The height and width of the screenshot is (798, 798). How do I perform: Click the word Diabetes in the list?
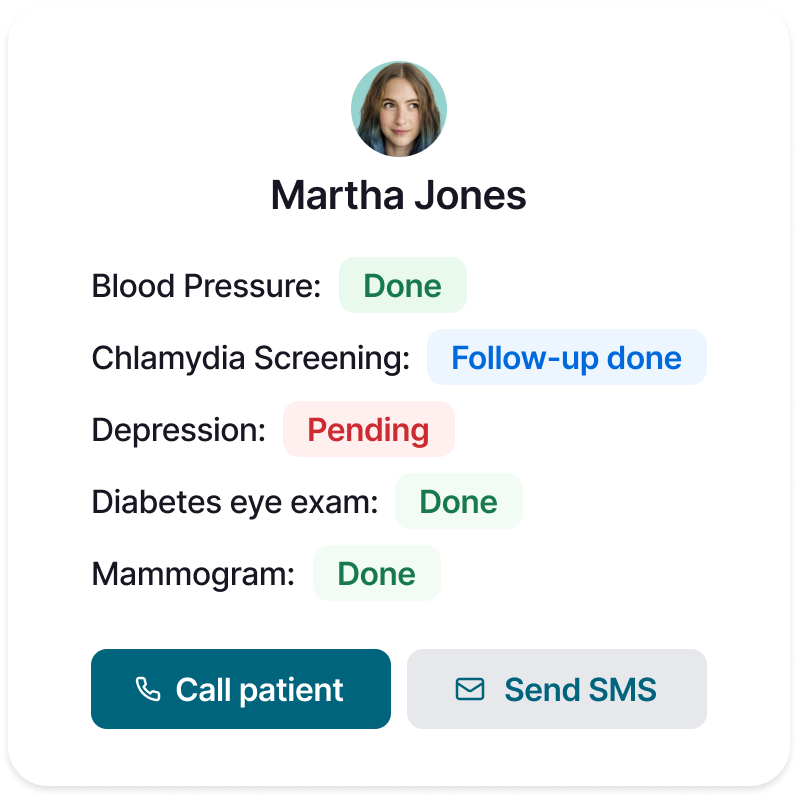point(154,502)
